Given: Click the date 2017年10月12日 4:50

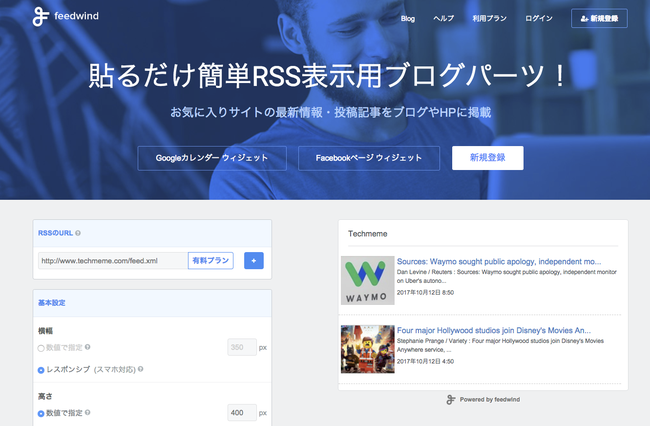Looking at the screenshot, I should pos(425,361).
